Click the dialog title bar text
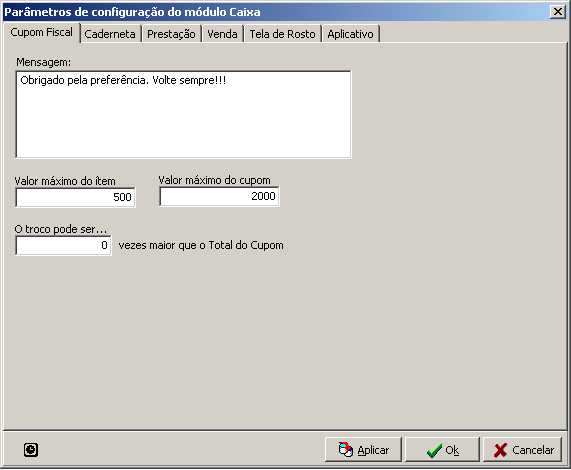The width and height of the screenshot is (571, 470). [132, 12]
